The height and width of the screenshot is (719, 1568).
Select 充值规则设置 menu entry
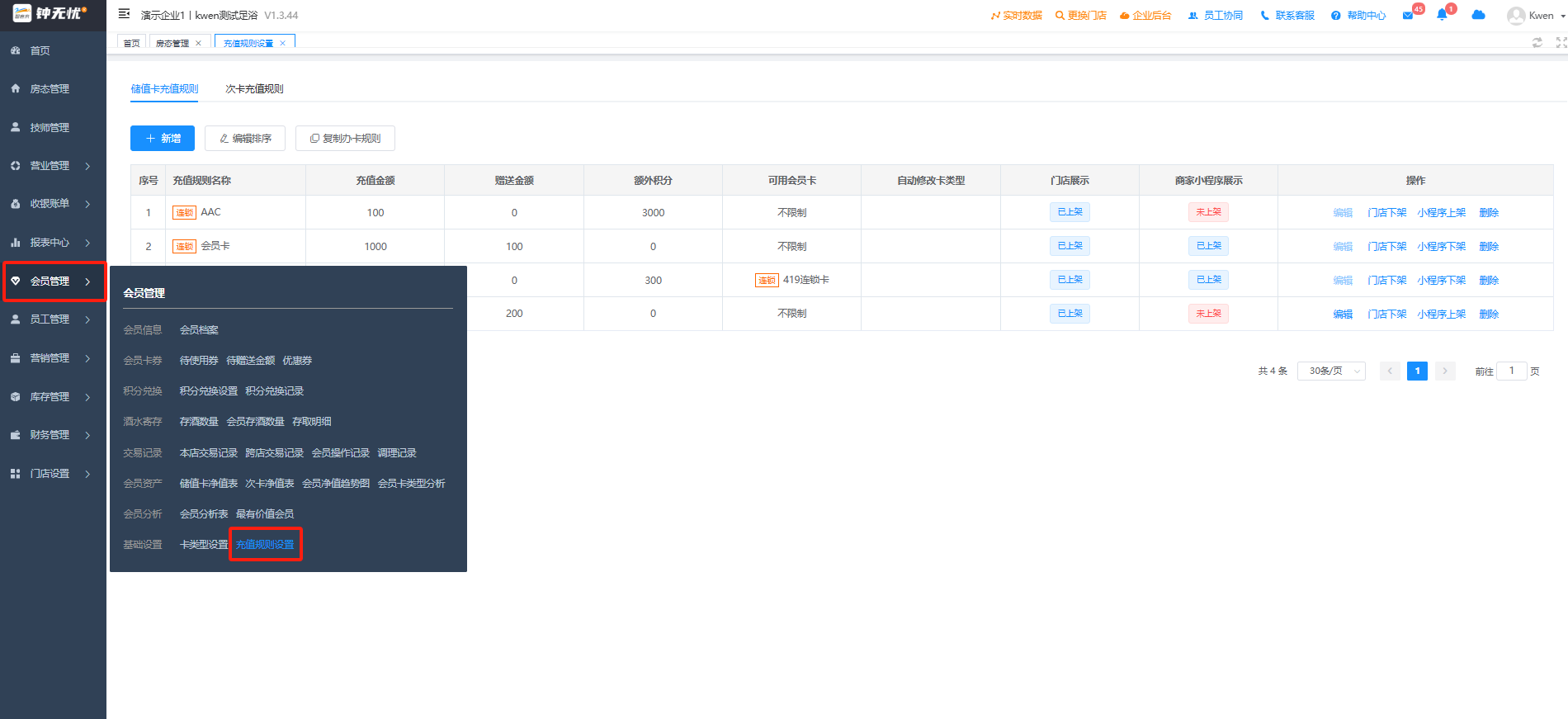pos(265,545)
